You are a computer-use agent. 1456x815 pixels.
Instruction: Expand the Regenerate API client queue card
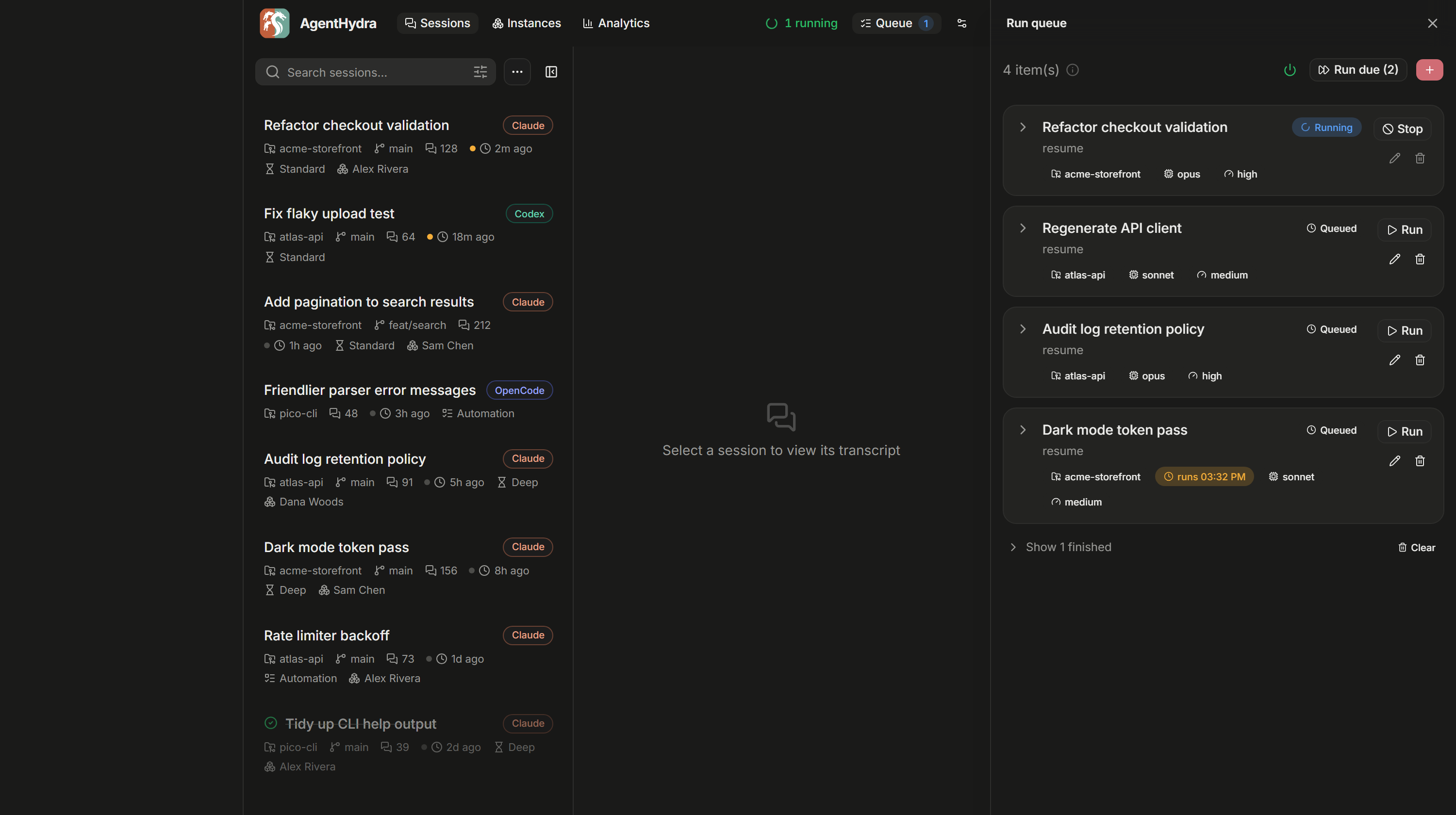coord(1023,228)
